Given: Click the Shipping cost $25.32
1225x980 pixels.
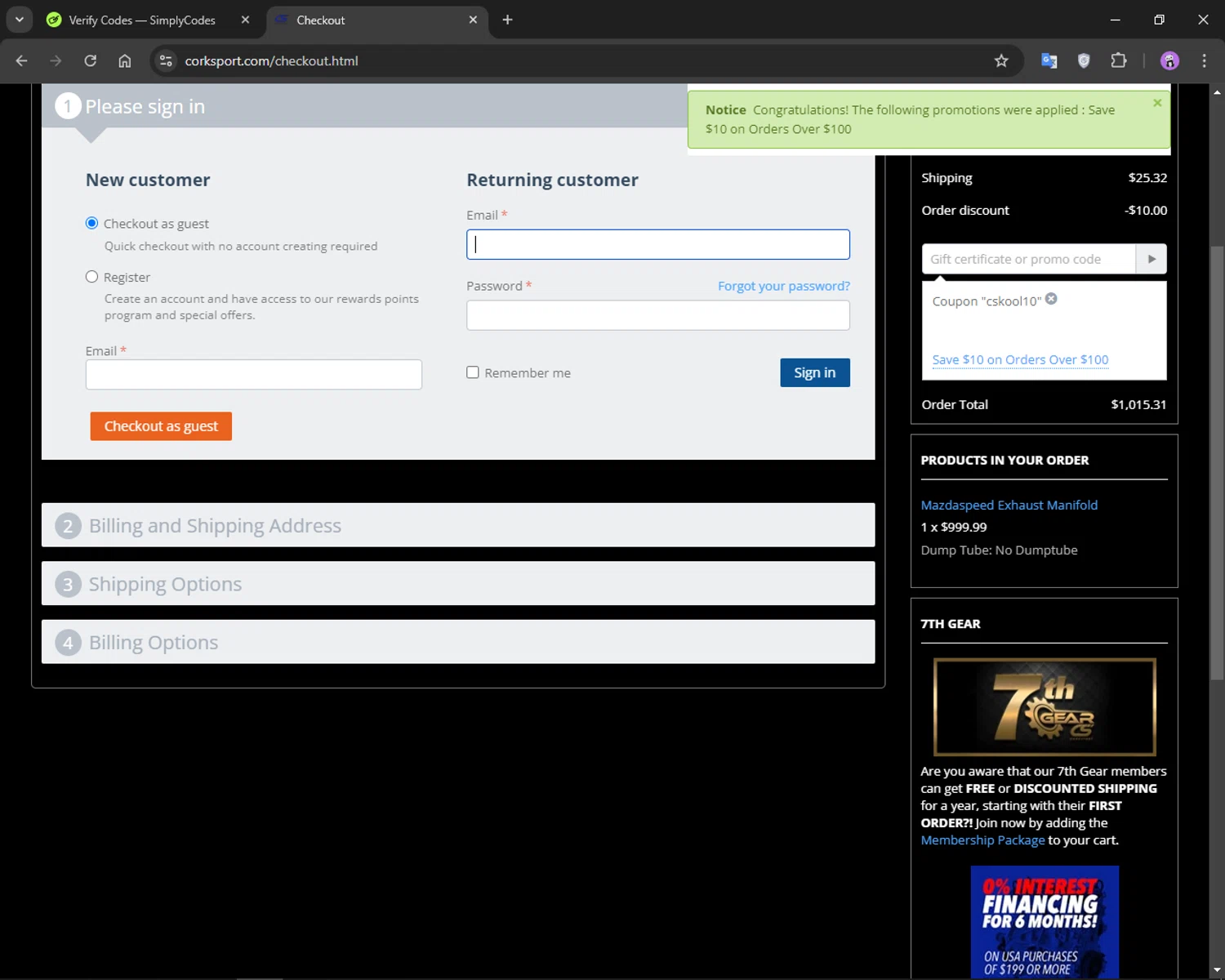Looking at the screenshot, I should tap(1147, 177).
